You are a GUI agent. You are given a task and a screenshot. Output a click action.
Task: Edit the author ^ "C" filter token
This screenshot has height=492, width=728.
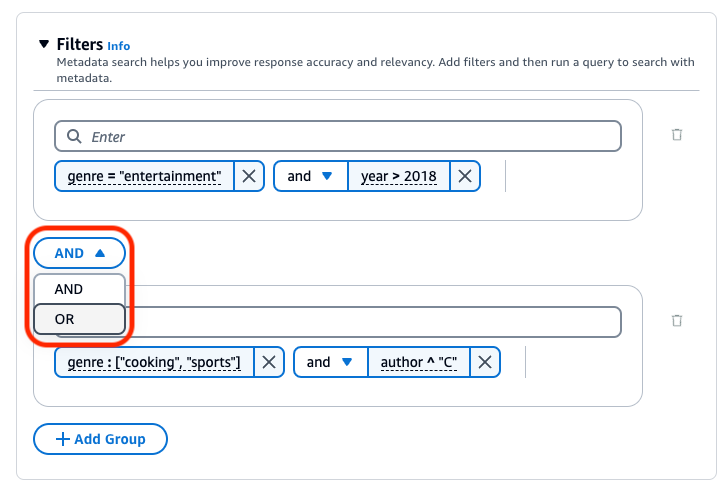(x=418, y=362)
